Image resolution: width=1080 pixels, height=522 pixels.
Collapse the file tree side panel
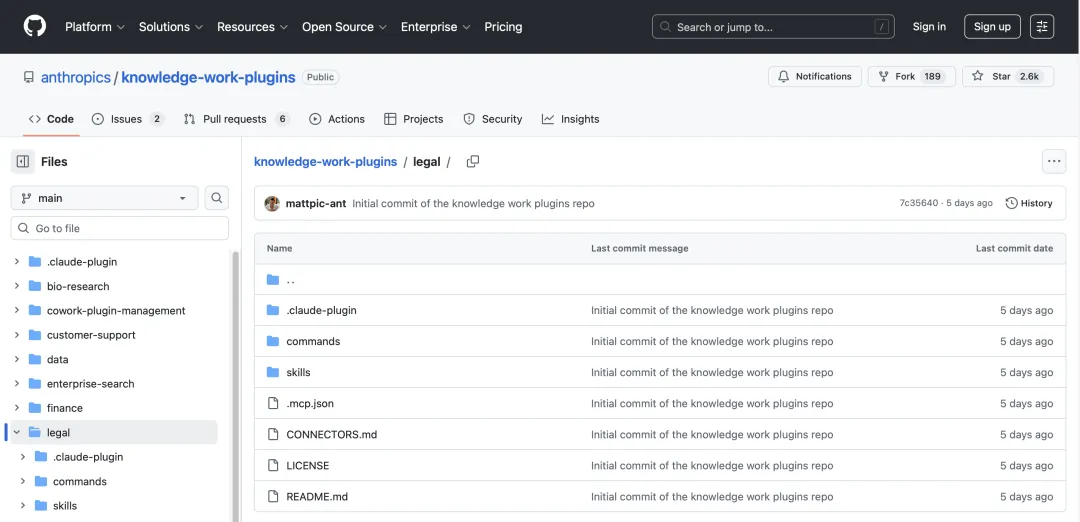pos(22,161)
